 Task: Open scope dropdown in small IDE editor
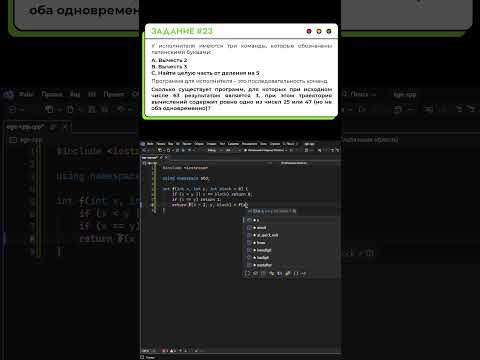coord(293,163)
